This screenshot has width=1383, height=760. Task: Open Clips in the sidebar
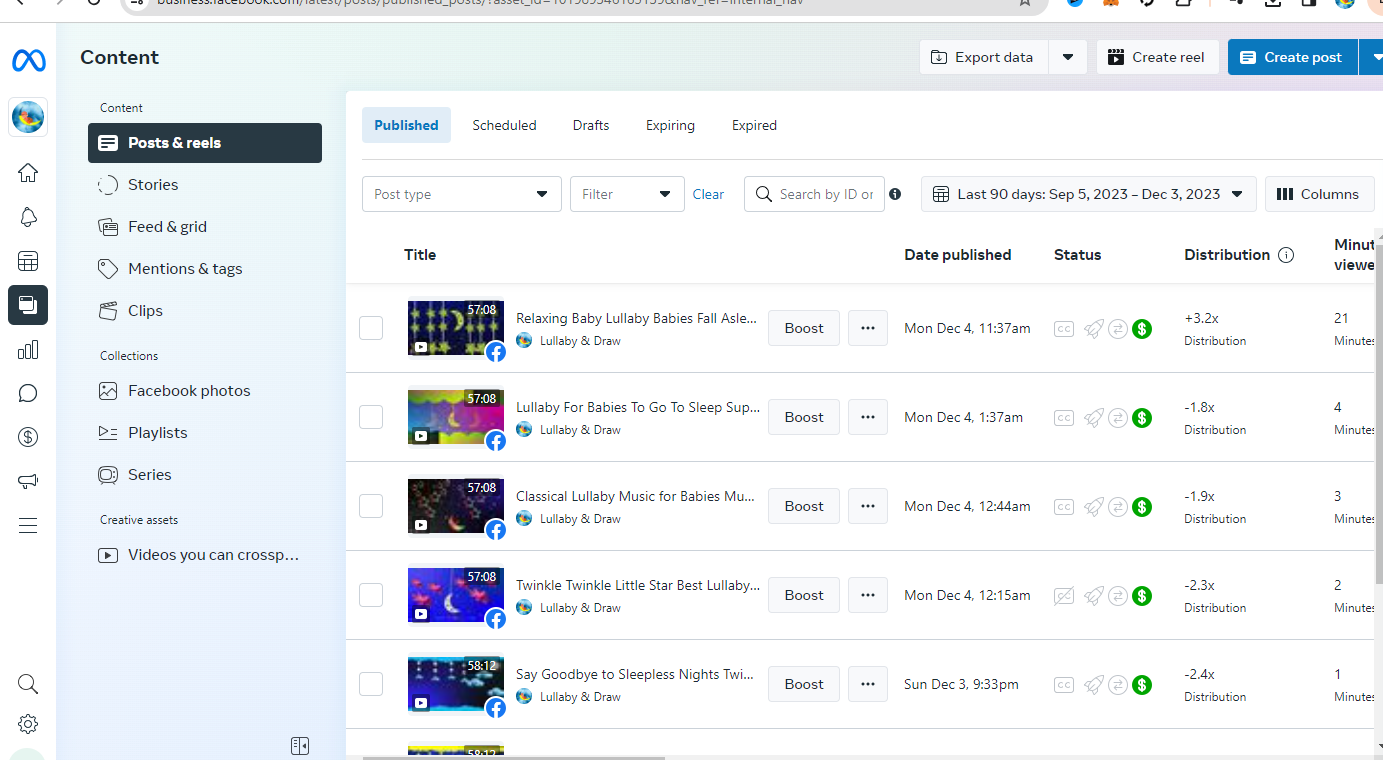click(205, 311)
